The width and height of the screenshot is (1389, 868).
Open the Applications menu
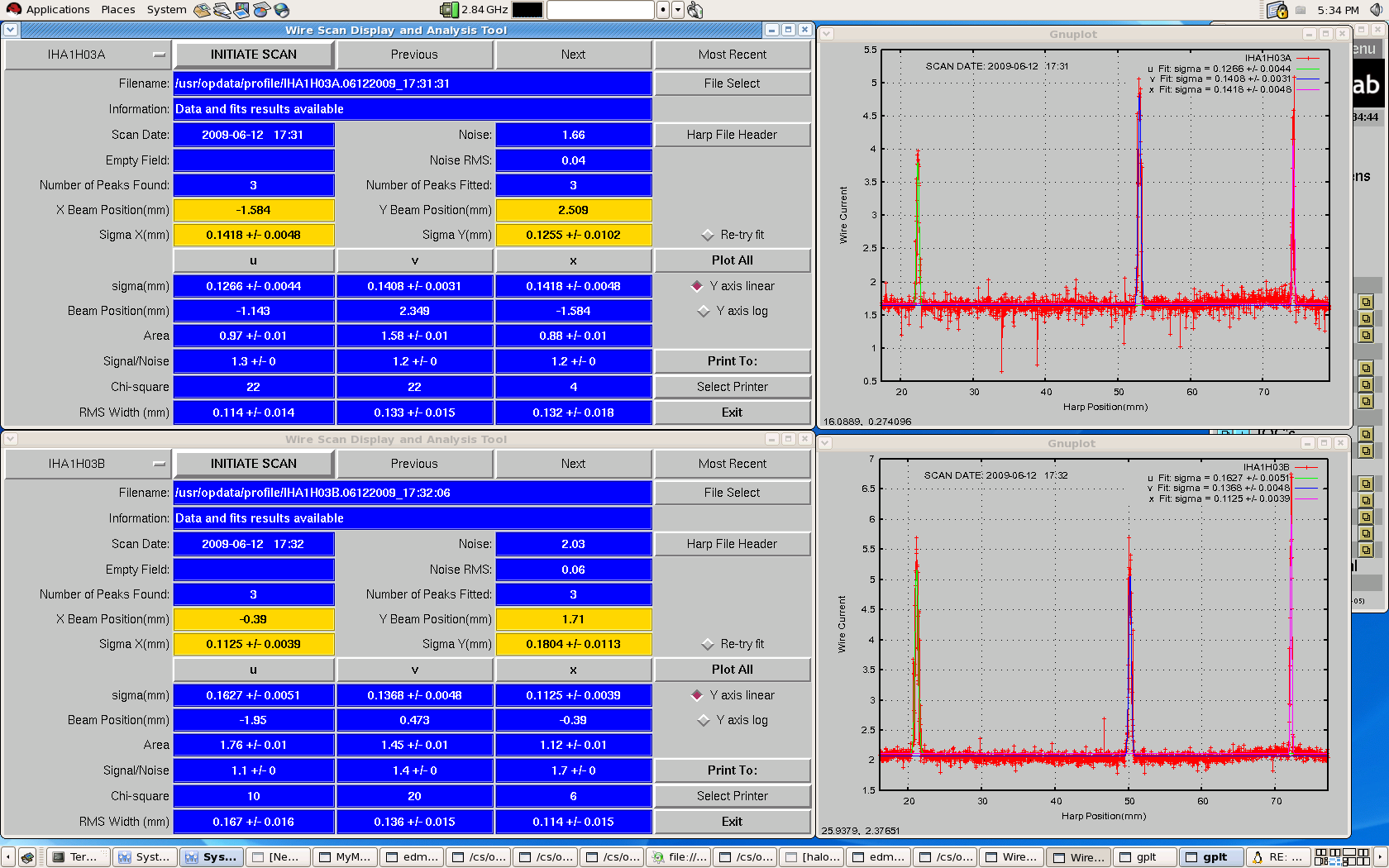[x=58, y=10]
